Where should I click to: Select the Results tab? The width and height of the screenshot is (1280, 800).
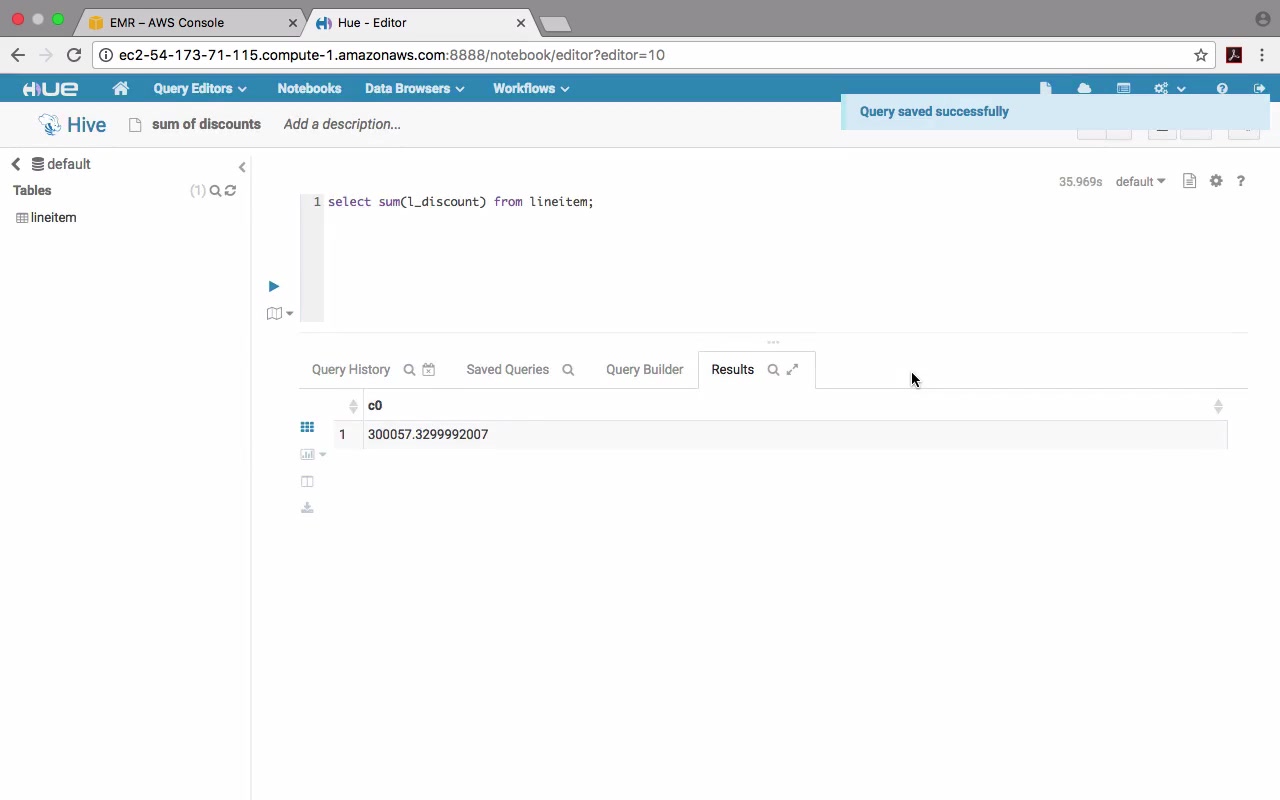(x=732, y=369)
